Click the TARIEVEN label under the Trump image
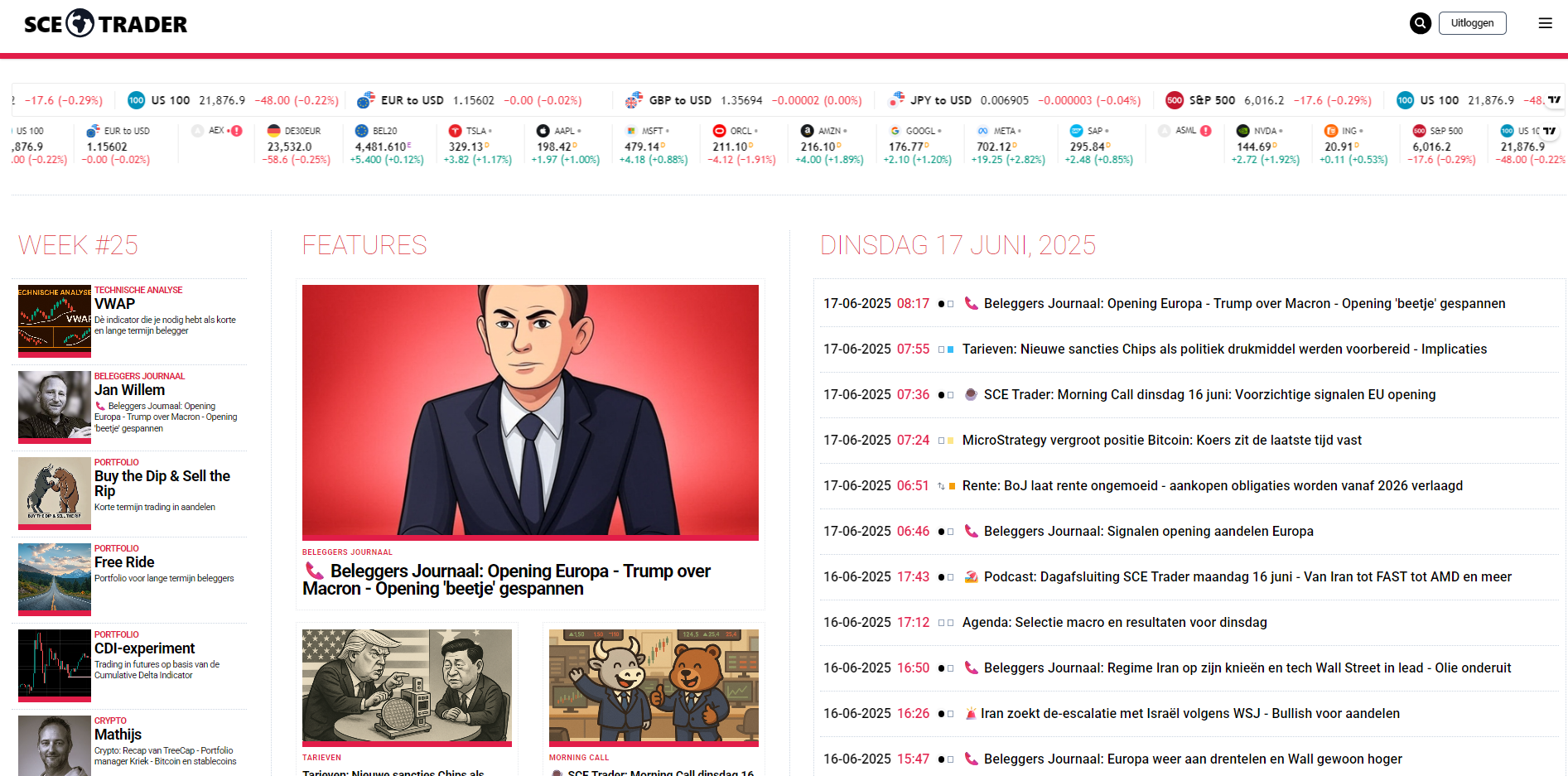The width and height of the screenshot is (1568, 776). click(321, 758)
